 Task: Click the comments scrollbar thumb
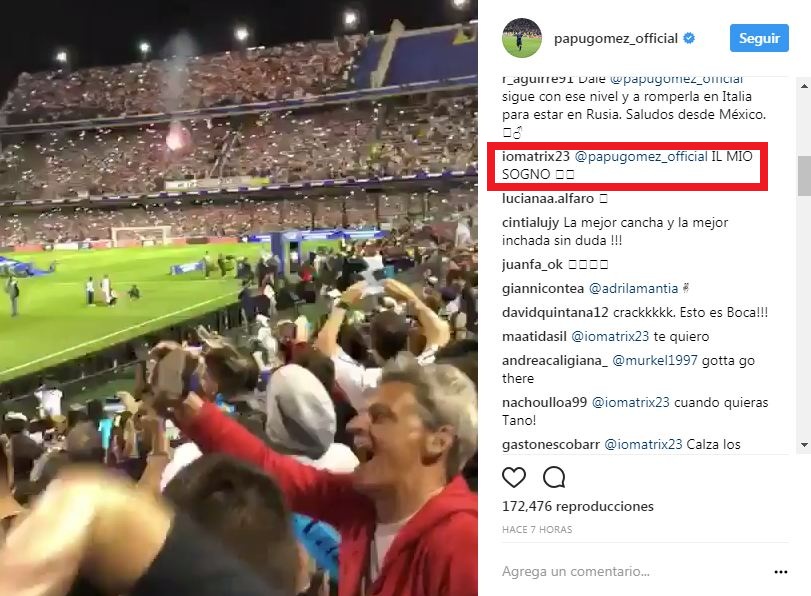[804, 176]
